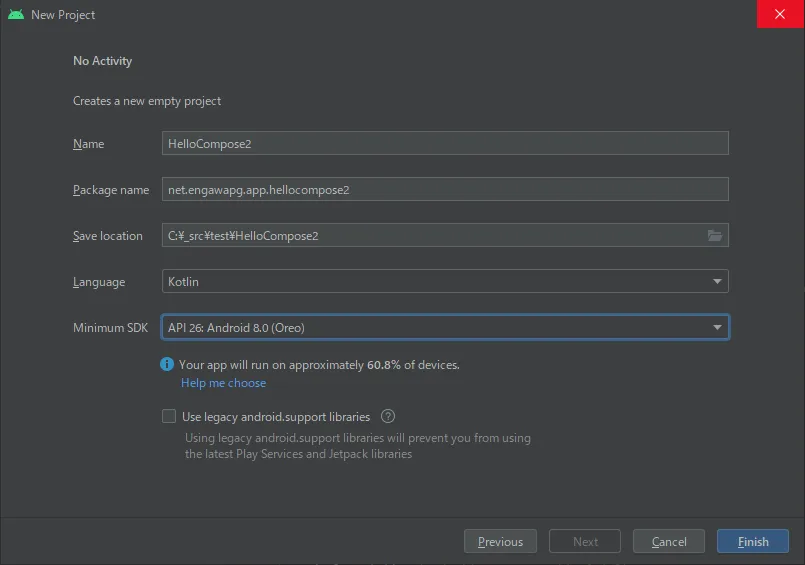Click the Language label text
805x565 pixels.
(x=99, y=282)
